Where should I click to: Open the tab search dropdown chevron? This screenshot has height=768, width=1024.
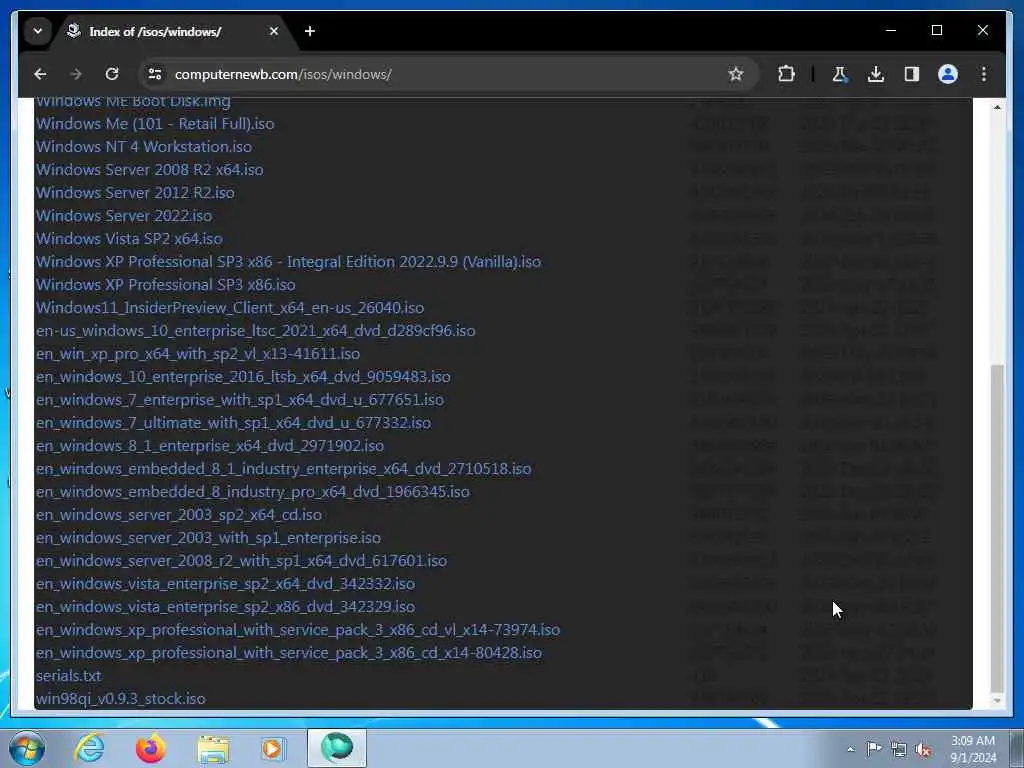(x=38, y=31)
